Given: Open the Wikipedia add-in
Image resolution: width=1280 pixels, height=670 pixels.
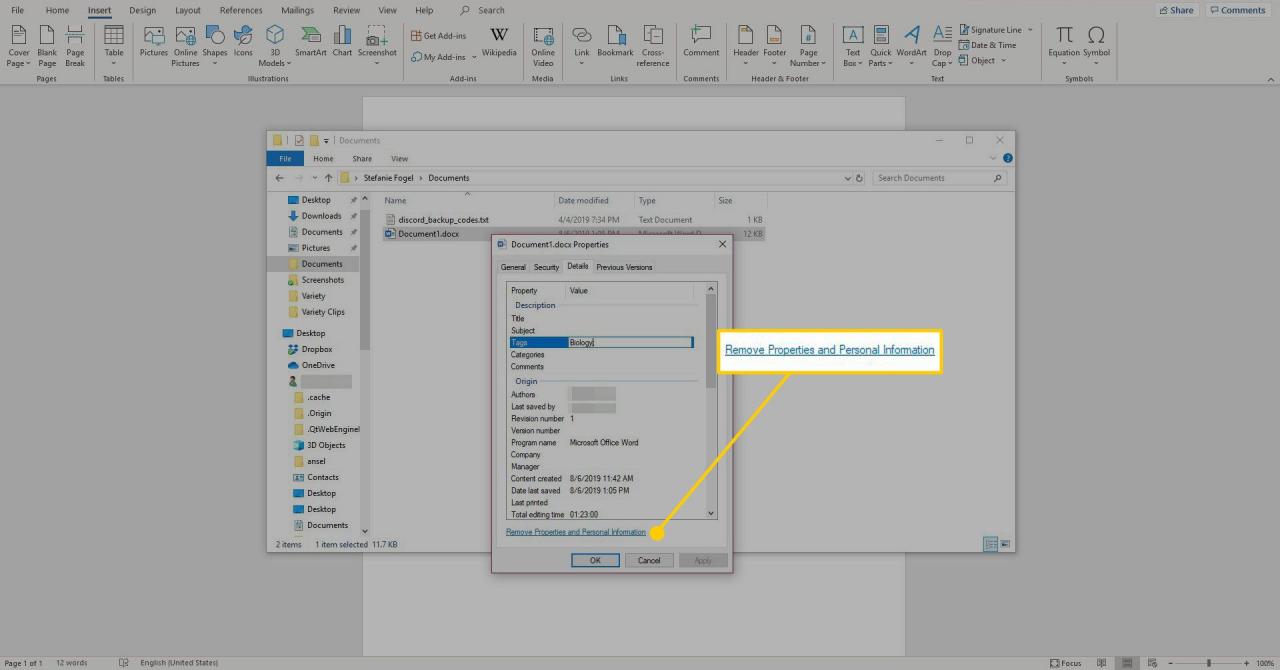Looking at the screenshot, I should pyautogui.click(x=499, y=41).
